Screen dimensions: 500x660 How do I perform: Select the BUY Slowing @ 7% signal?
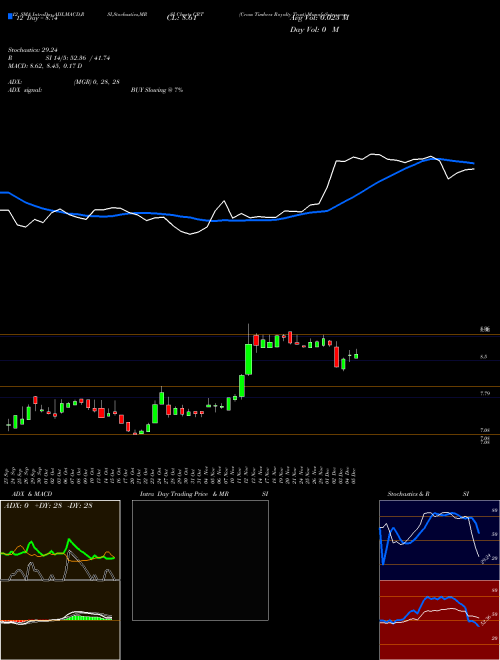[157, 90]
